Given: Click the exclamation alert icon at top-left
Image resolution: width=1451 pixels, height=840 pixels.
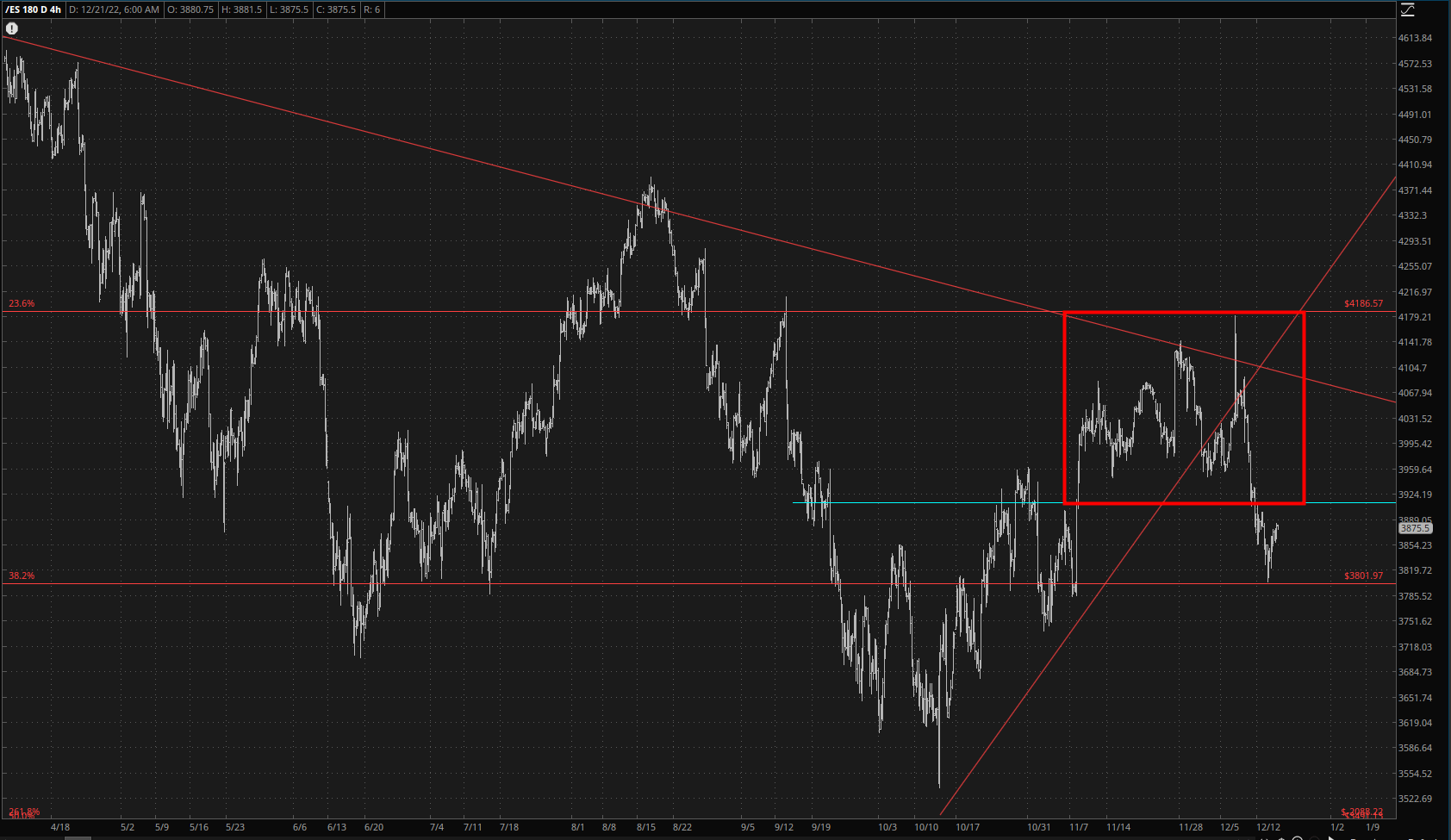Looking at the screenshot, I should pos(12,28).
